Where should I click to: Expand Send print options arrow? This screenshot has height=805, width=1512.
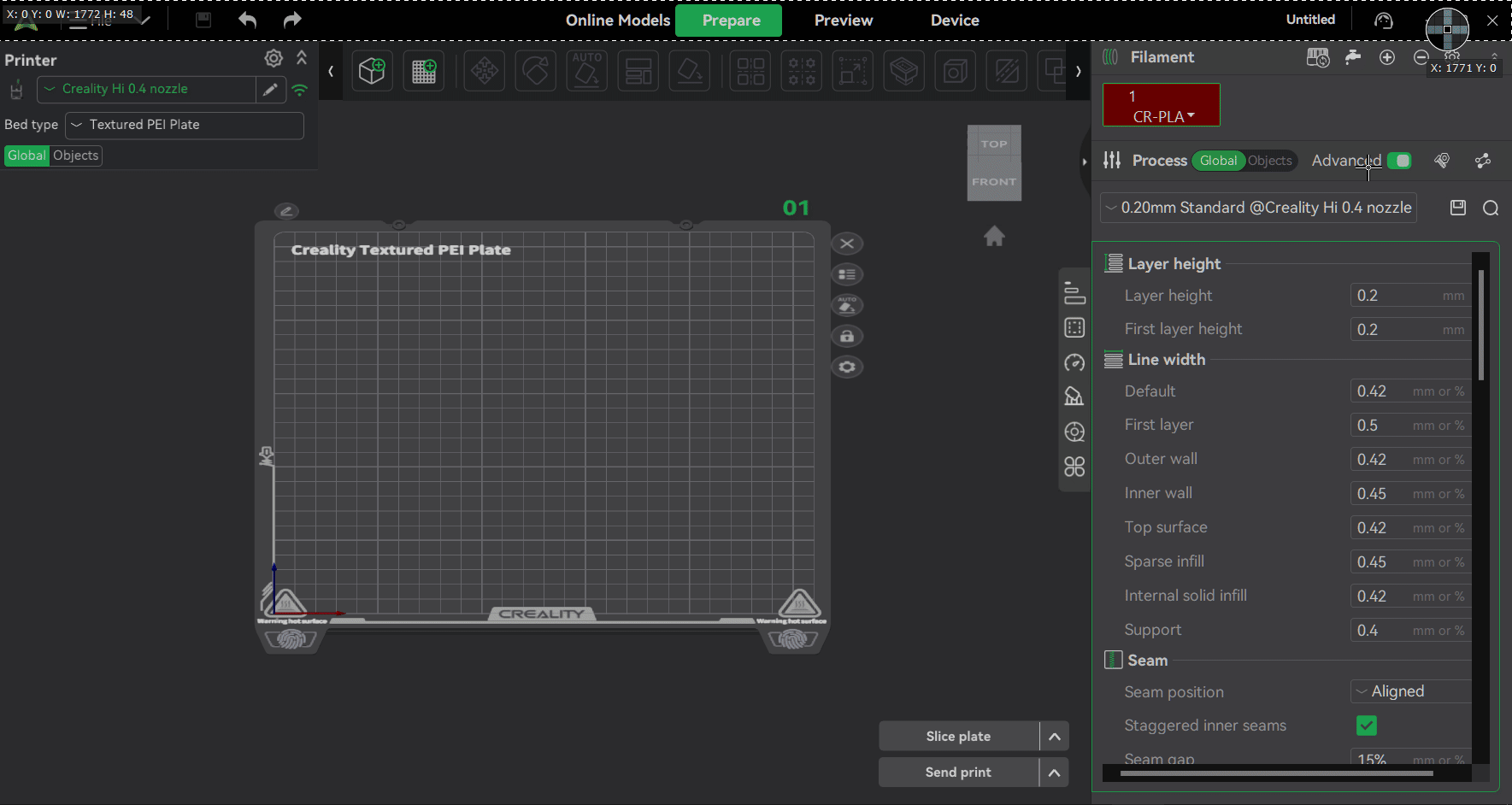[x=1055, y=773]
